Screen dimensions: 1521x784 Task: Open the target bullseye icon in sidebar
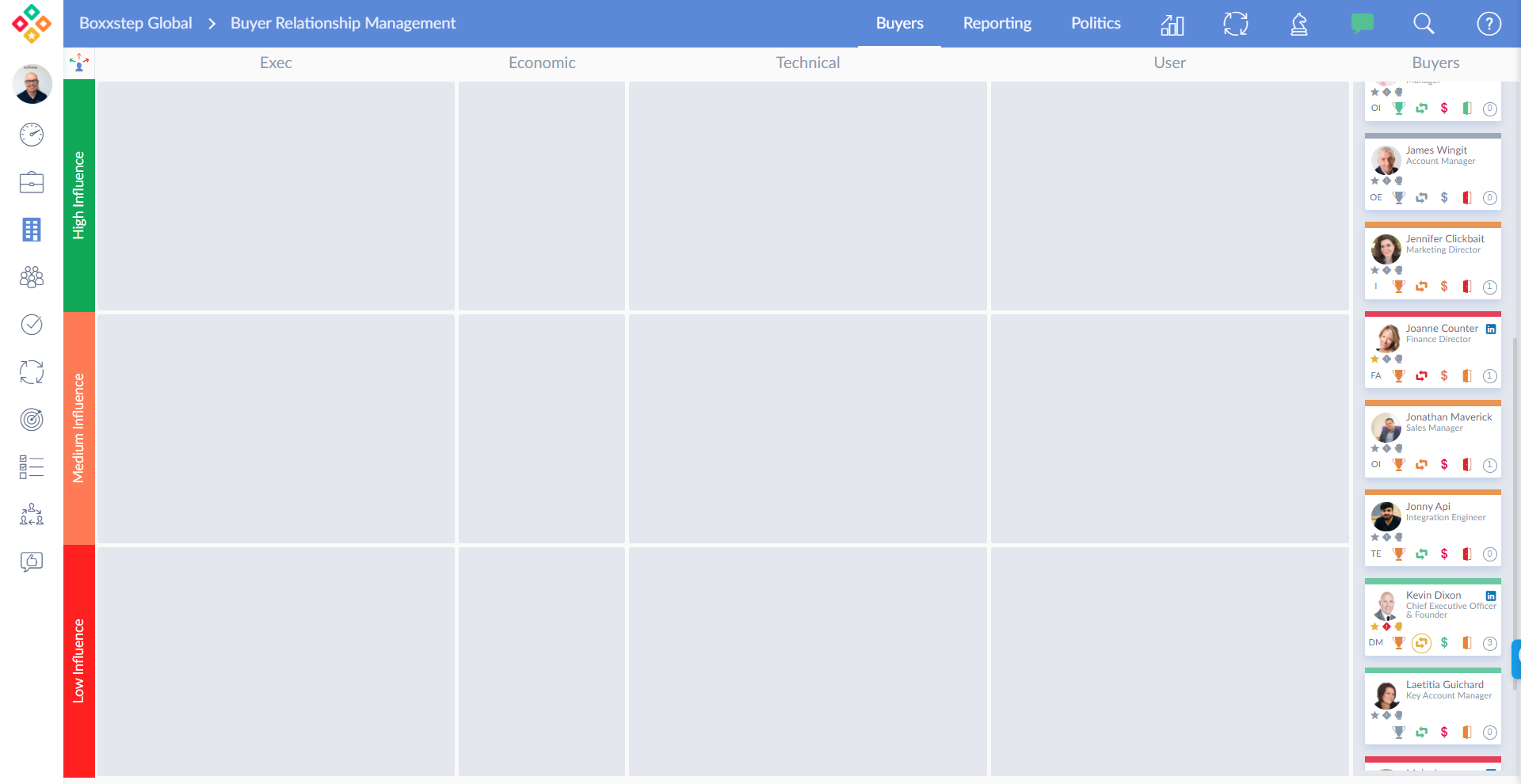pyautogui.click(x=32, y=420)
